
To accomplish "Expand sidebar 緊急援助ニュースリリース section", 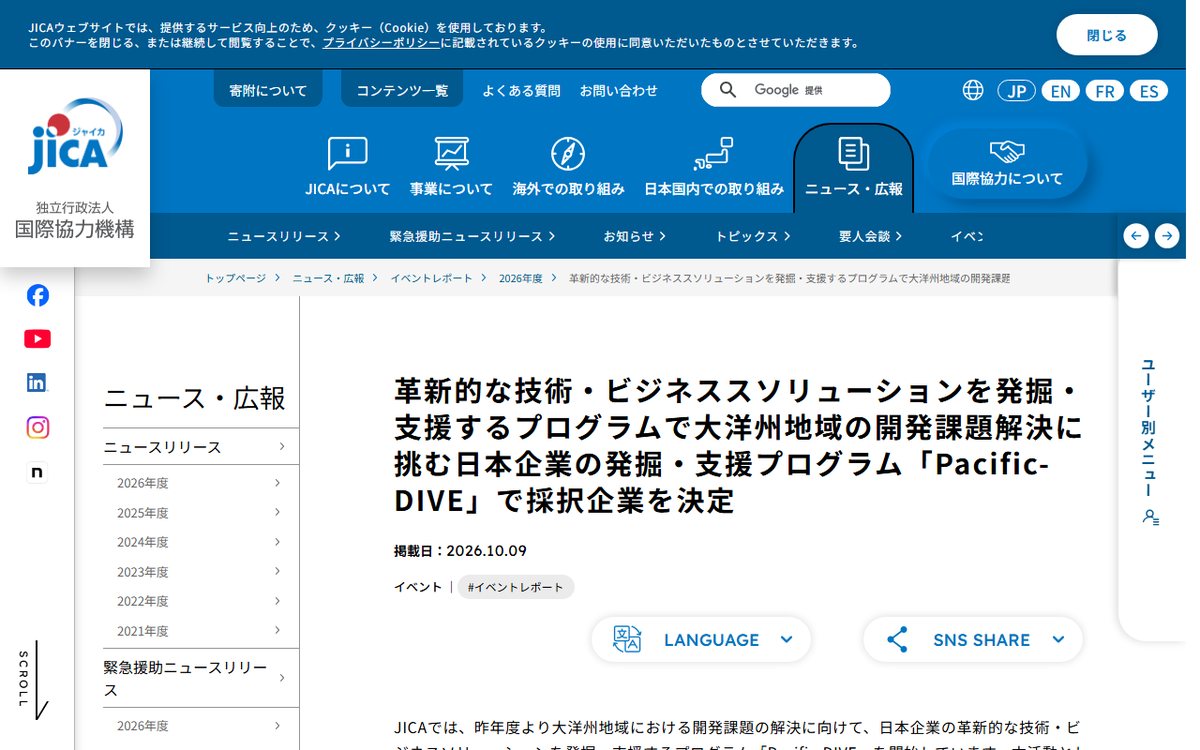I will [200, 678].
